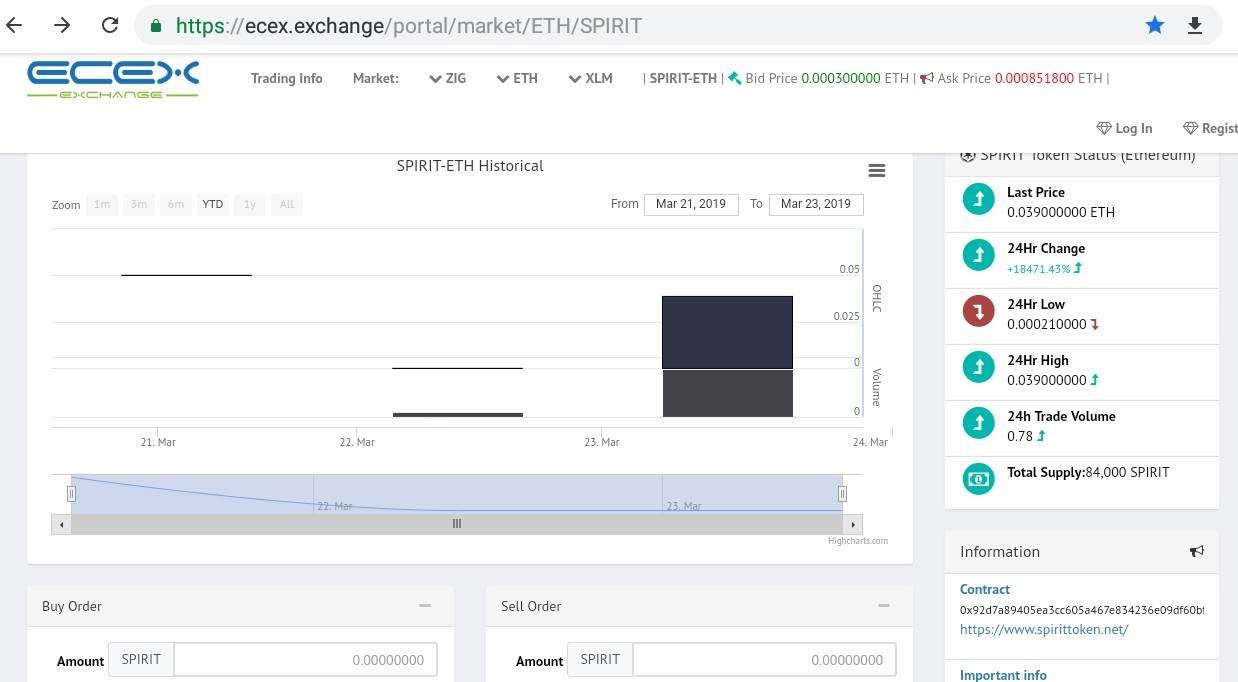Click the ECEX Exchange logo
This screenshot has height=682, width=1238.
pyautogui.click(x=113, y=79)
